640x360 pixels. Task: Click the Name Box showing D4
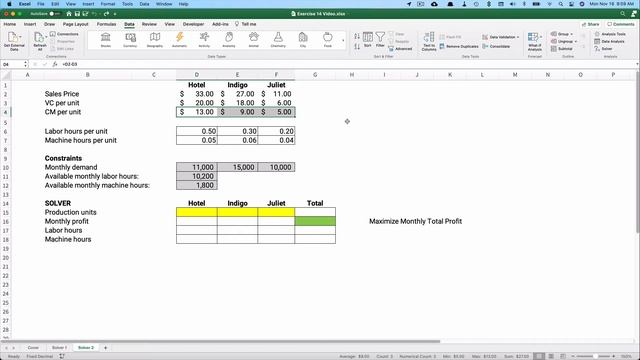click(13, 64)
